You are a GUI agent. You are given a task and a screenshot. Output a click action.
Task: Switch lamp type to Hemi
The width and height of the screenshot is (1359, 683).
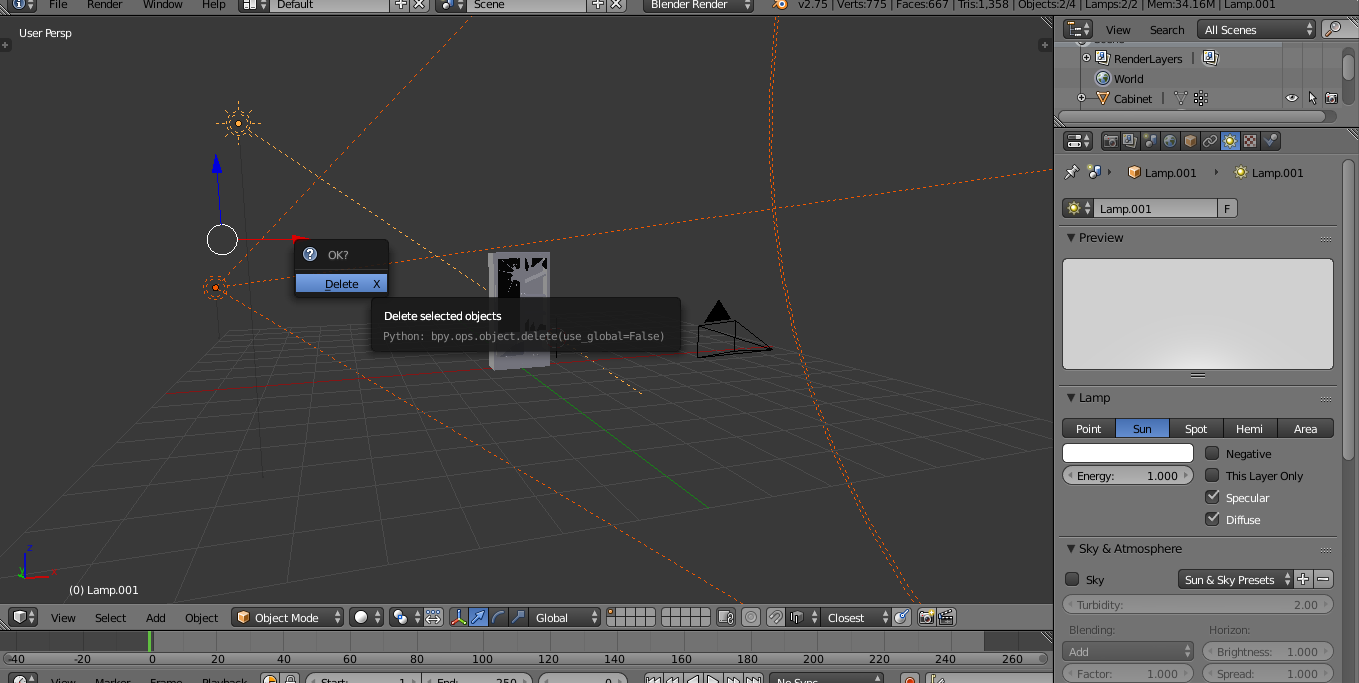(1250, 428)
